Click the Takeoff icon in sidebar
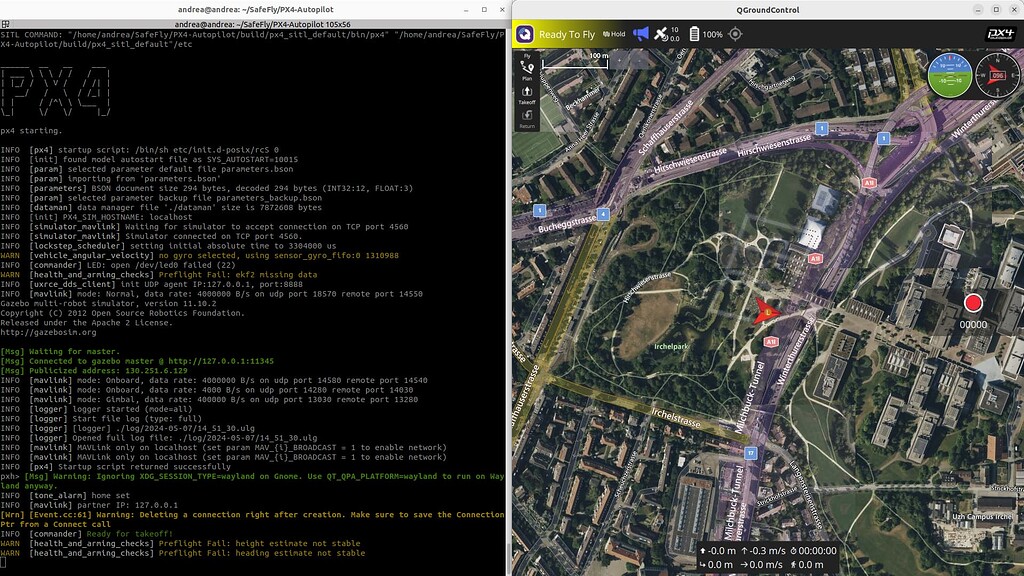Viewport: 1024px width, 576px height. [527, 91]
